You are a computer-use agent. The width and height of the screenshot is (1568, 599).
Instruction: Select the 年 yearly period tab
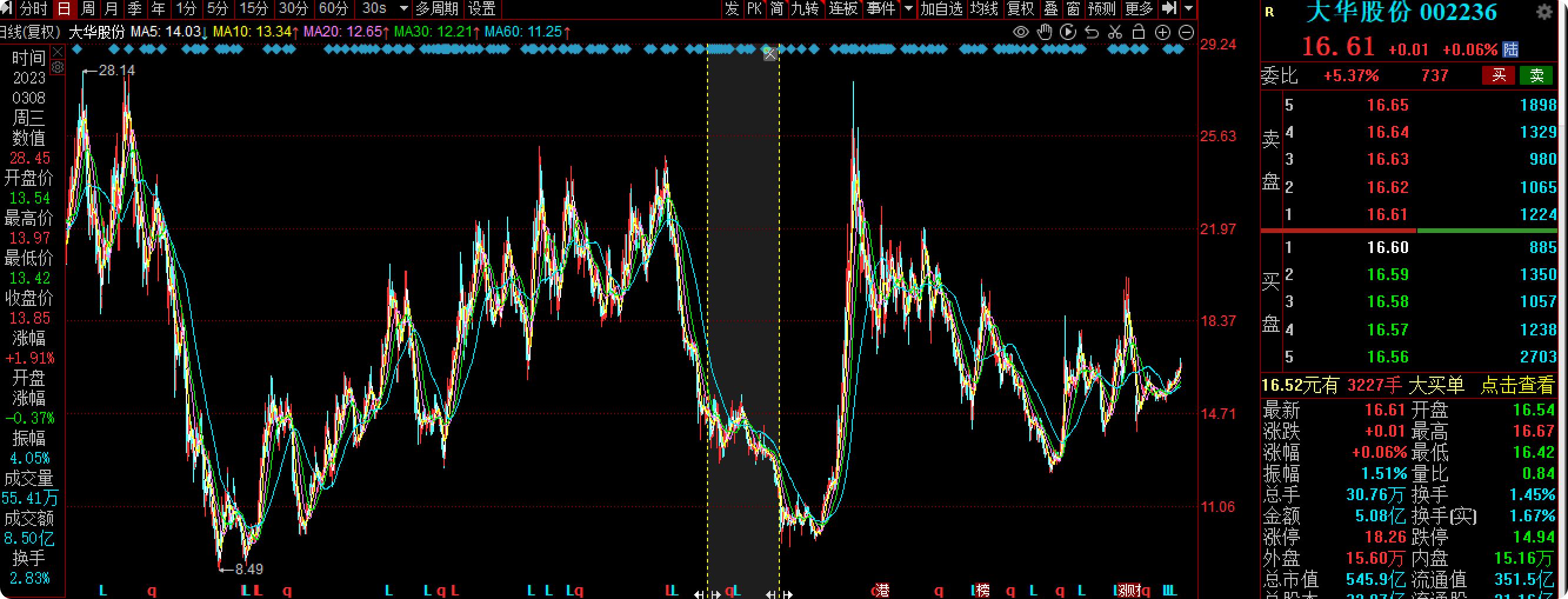158,8
